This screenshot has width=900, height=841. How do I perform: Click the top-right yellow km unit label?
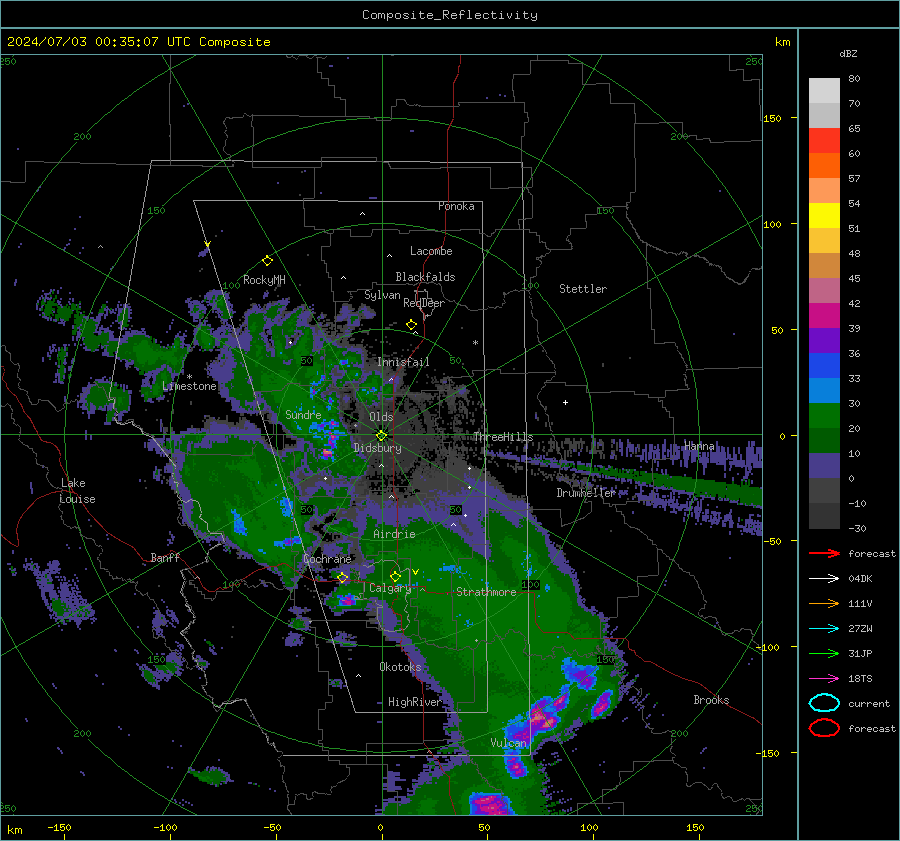(x=782, y=42)
